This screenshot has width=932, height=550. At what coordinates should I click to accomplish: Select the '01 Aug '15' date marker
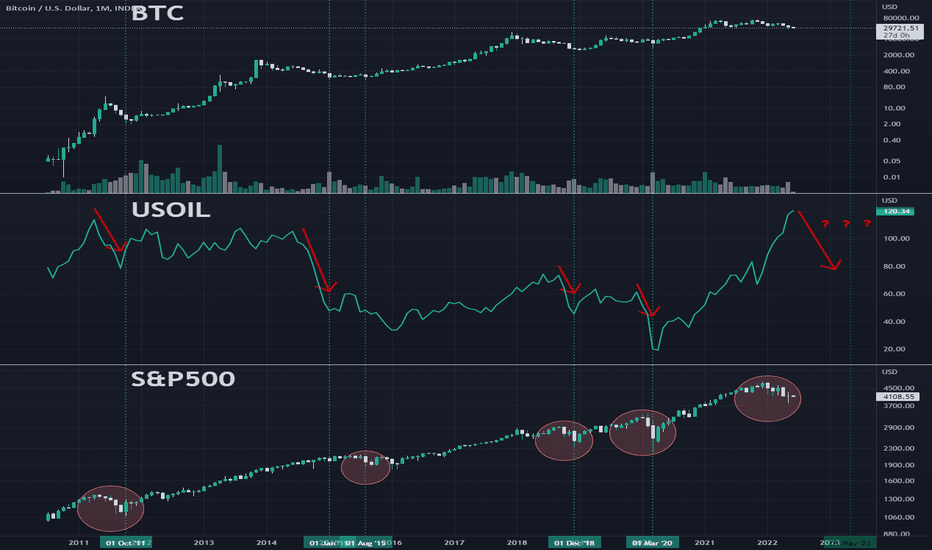pos(366,542)
